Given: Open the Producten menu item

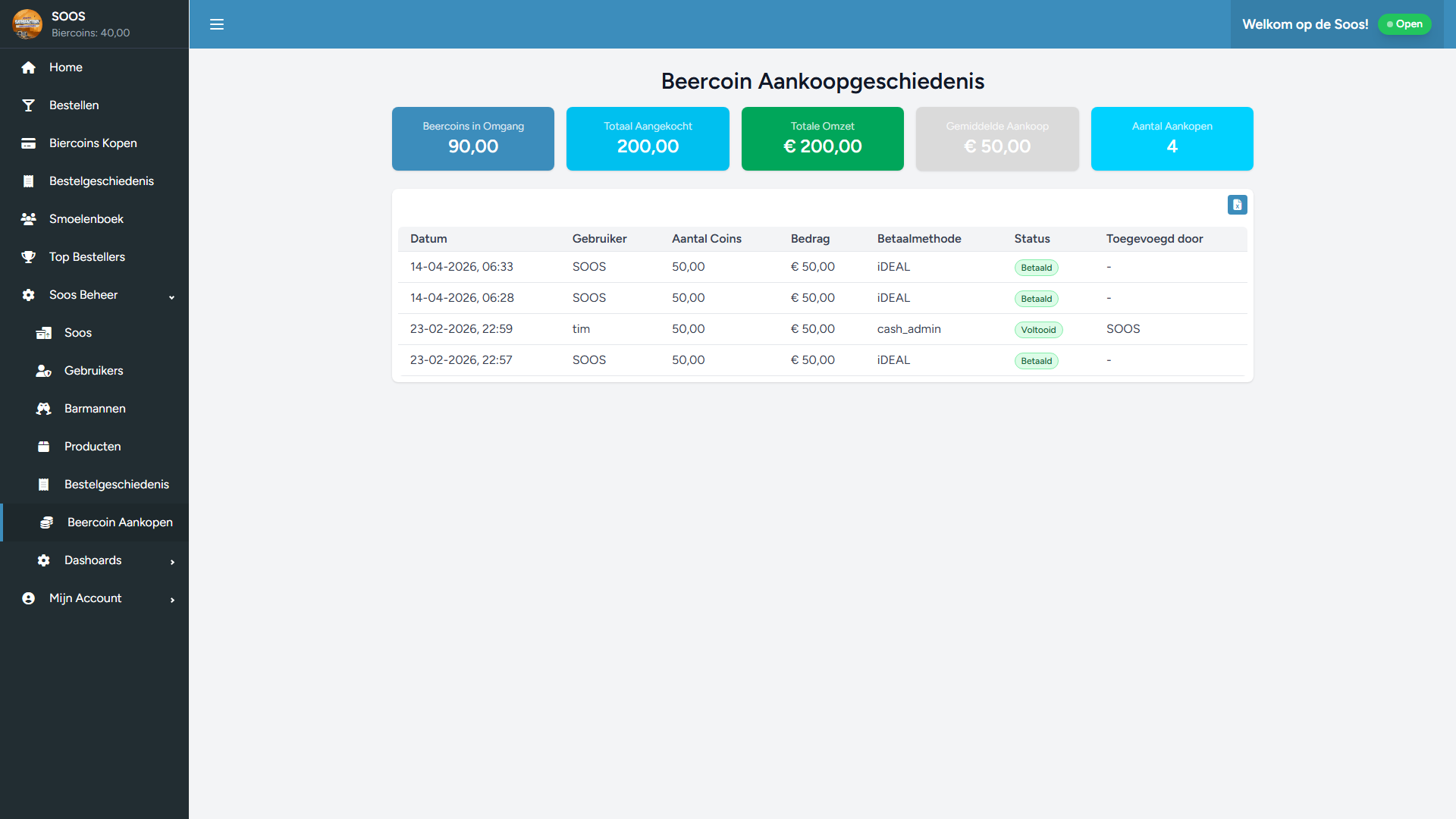Looking at the screenshot, I should tap(93, 447).
